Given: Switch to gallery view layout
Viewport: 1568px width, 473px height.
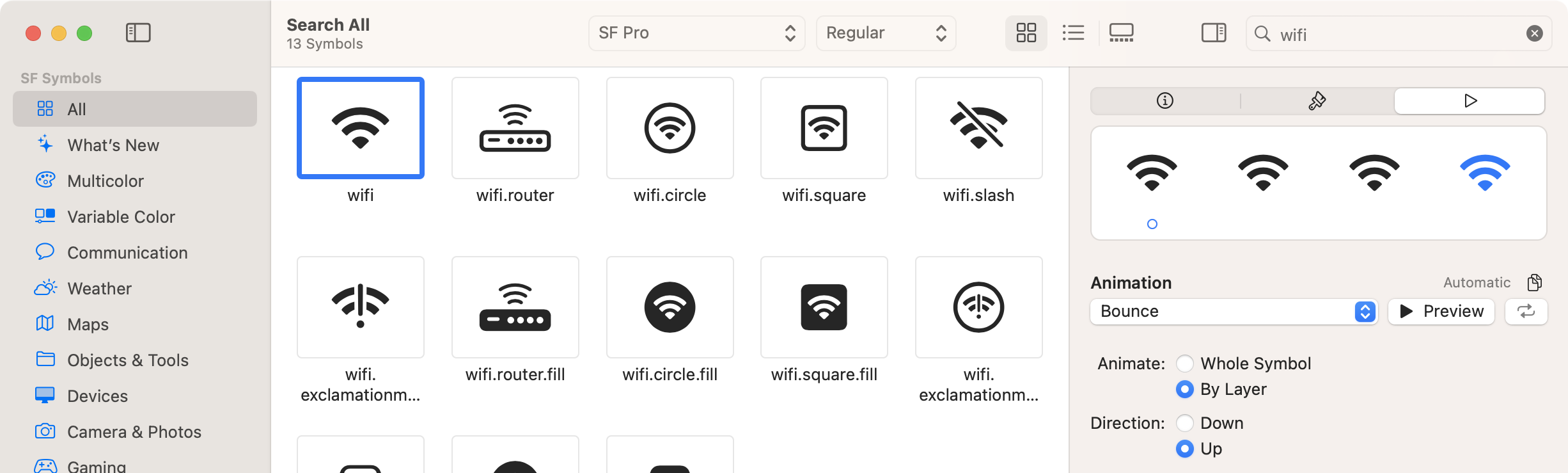Looking at the screenshot, I should pyautogui.click(x=1121, y=33).
